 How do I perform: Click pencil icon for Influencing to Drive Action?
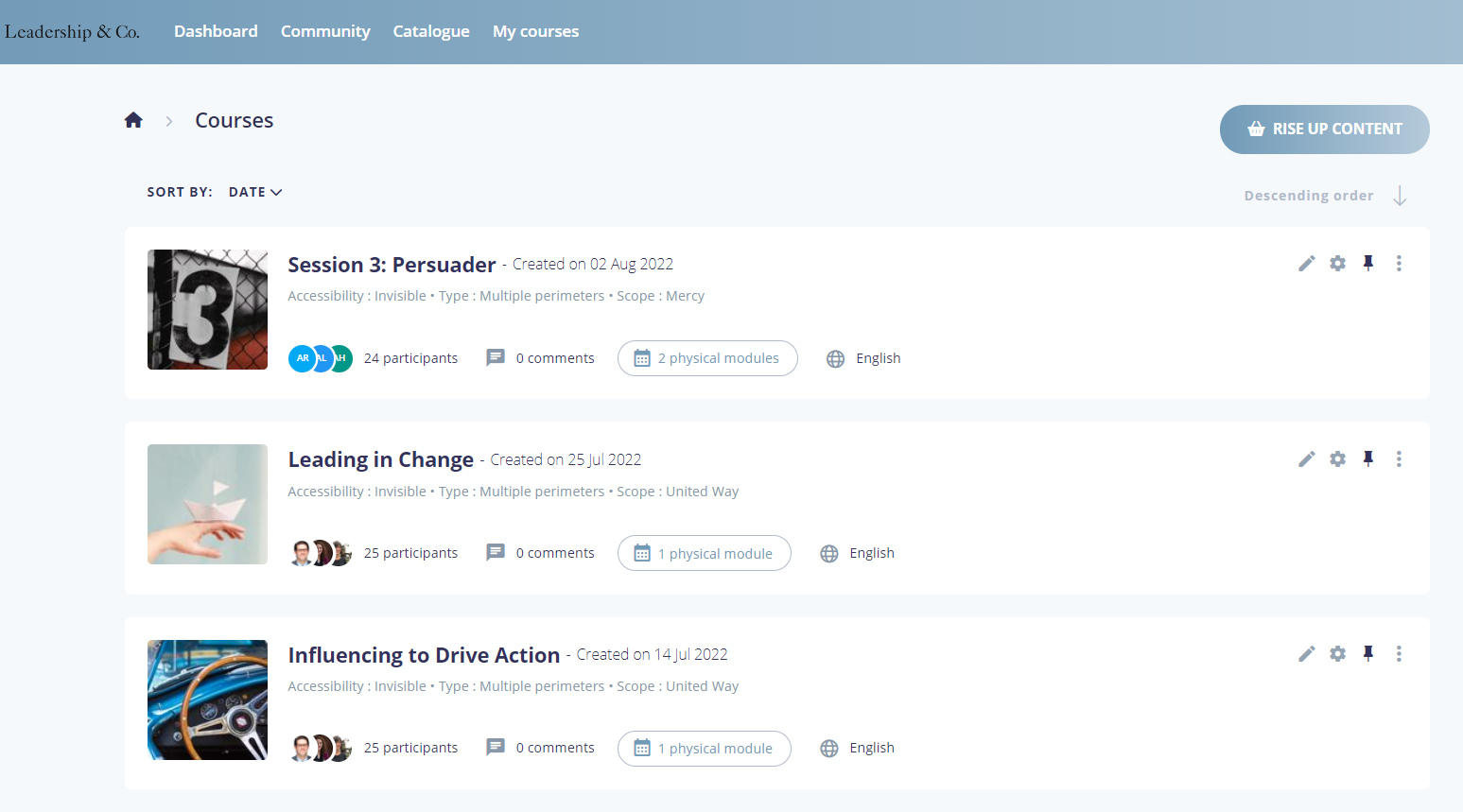[1306, 654]
